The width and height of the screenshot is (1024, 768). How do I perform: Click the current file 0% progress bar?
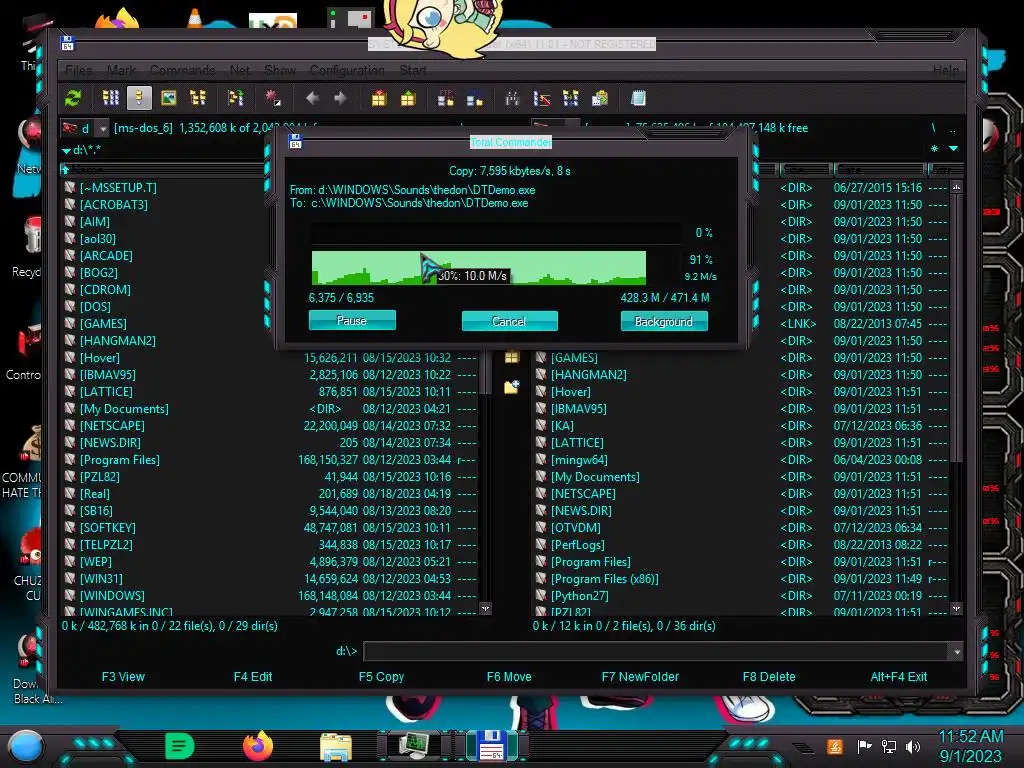pos(496,233)
